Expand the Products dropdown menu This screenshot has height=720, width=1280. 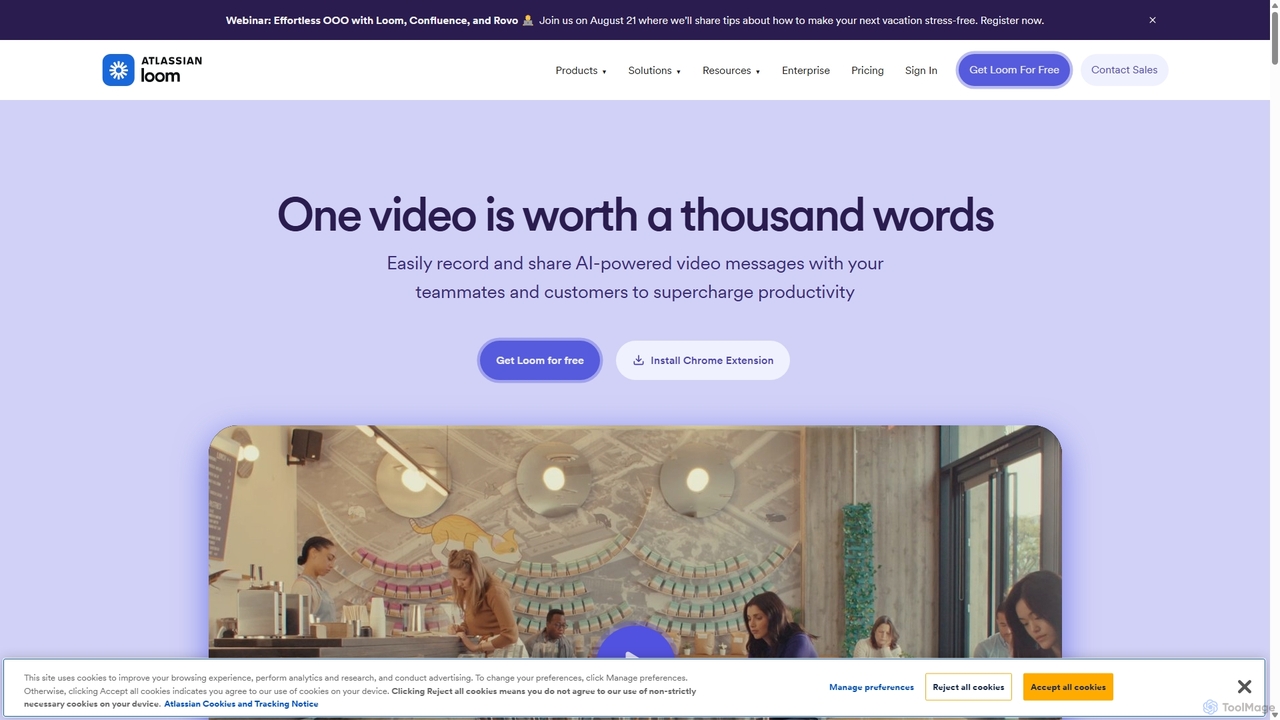point(581,70)
